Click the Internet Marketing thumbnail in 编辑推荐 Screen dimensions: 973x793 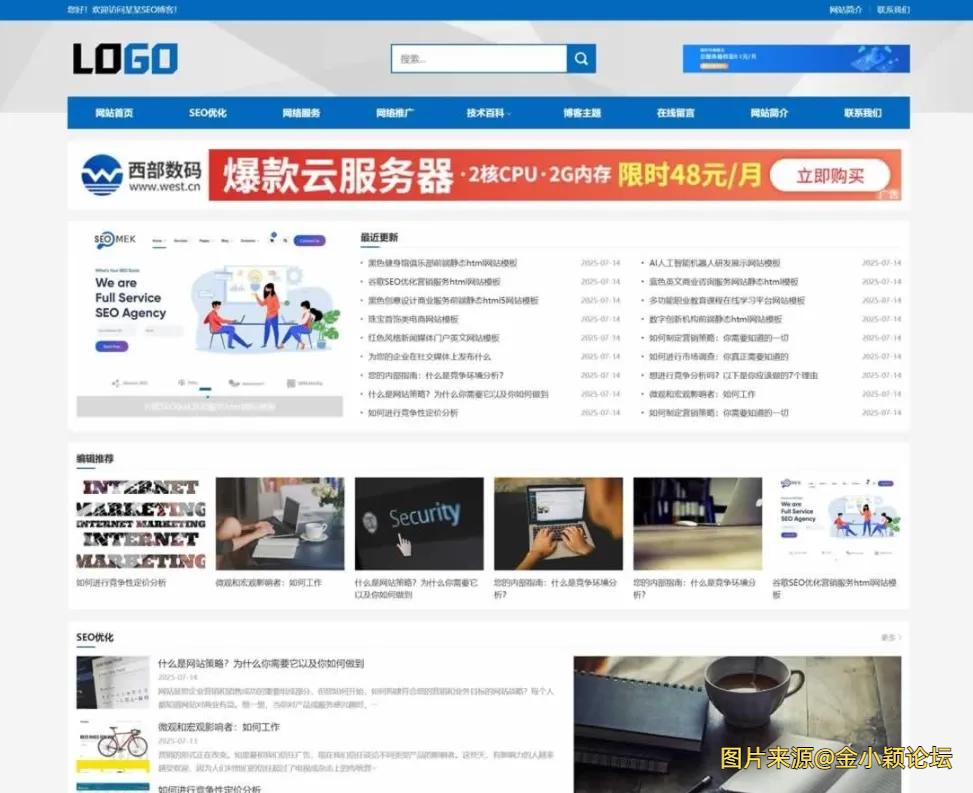point(140,523)
